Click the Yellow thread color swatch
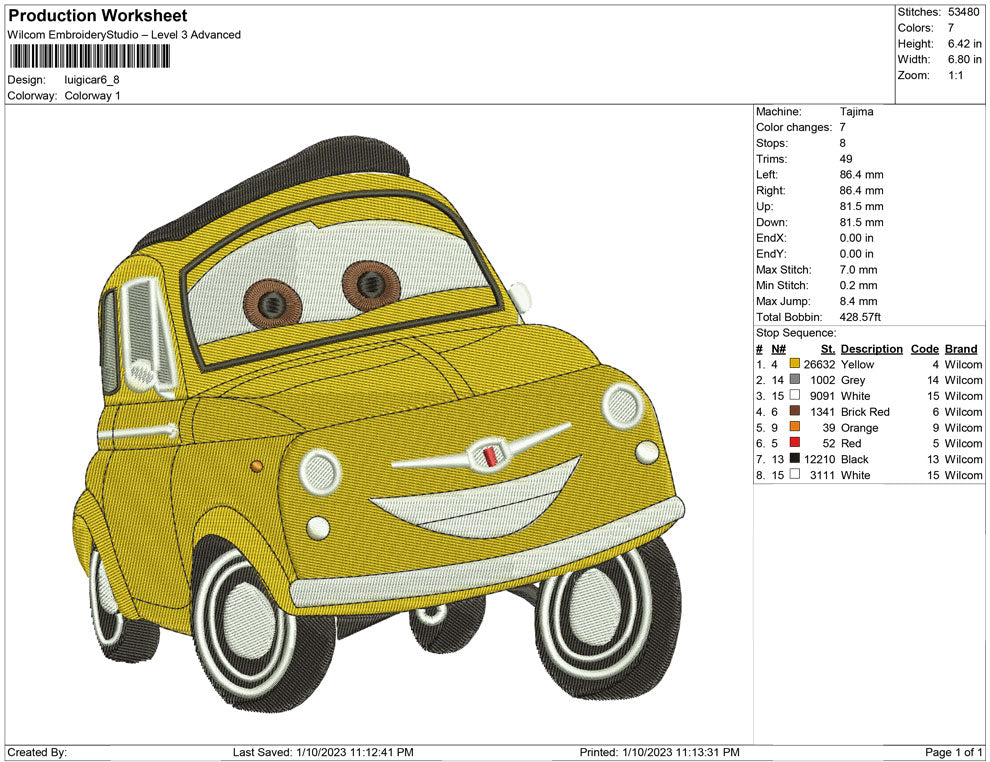 [795, 364]
